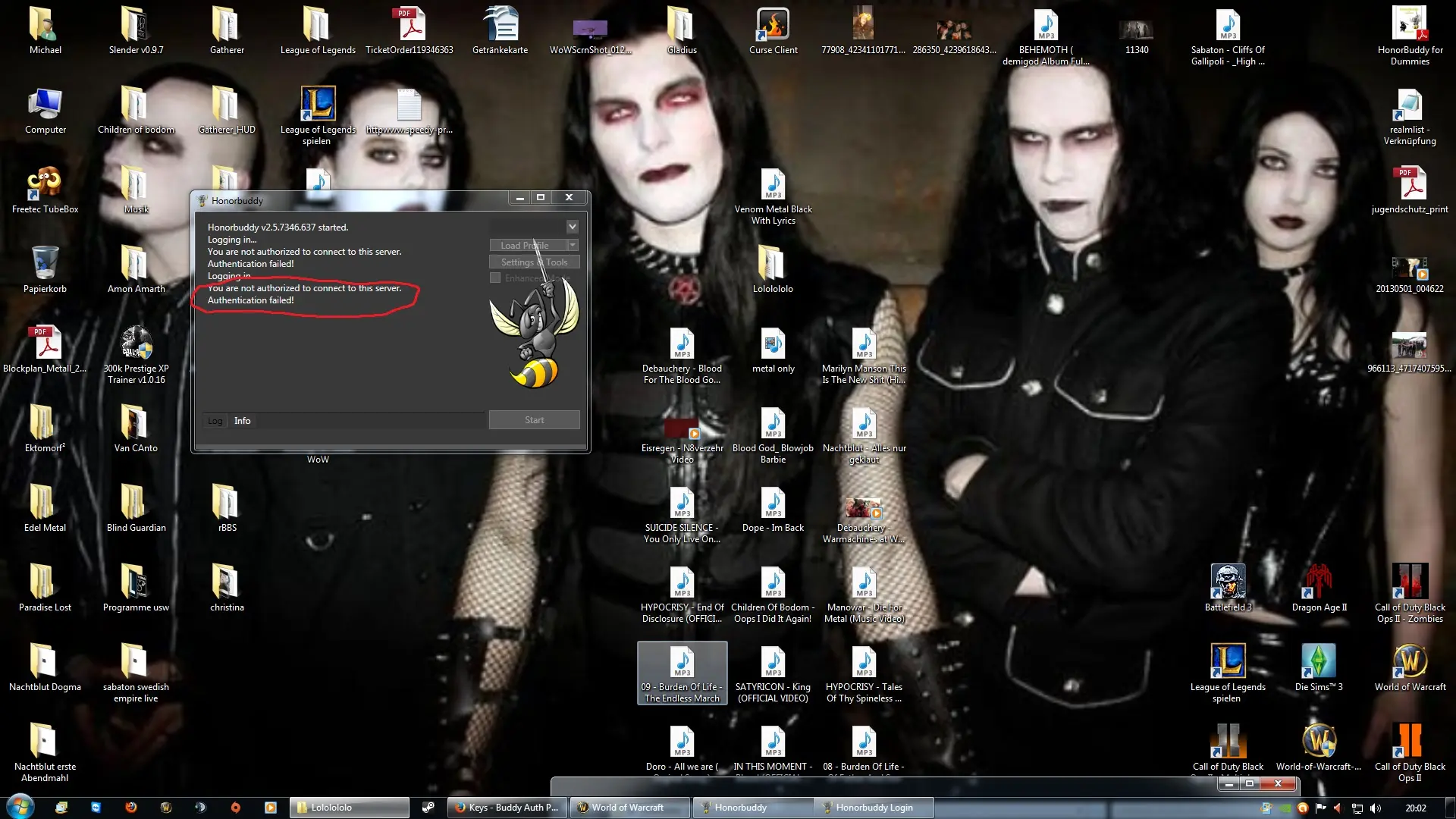Switch to Lololololo folder taskbar button
Screen dimensions: 1456x819
[x=349, y=808]
